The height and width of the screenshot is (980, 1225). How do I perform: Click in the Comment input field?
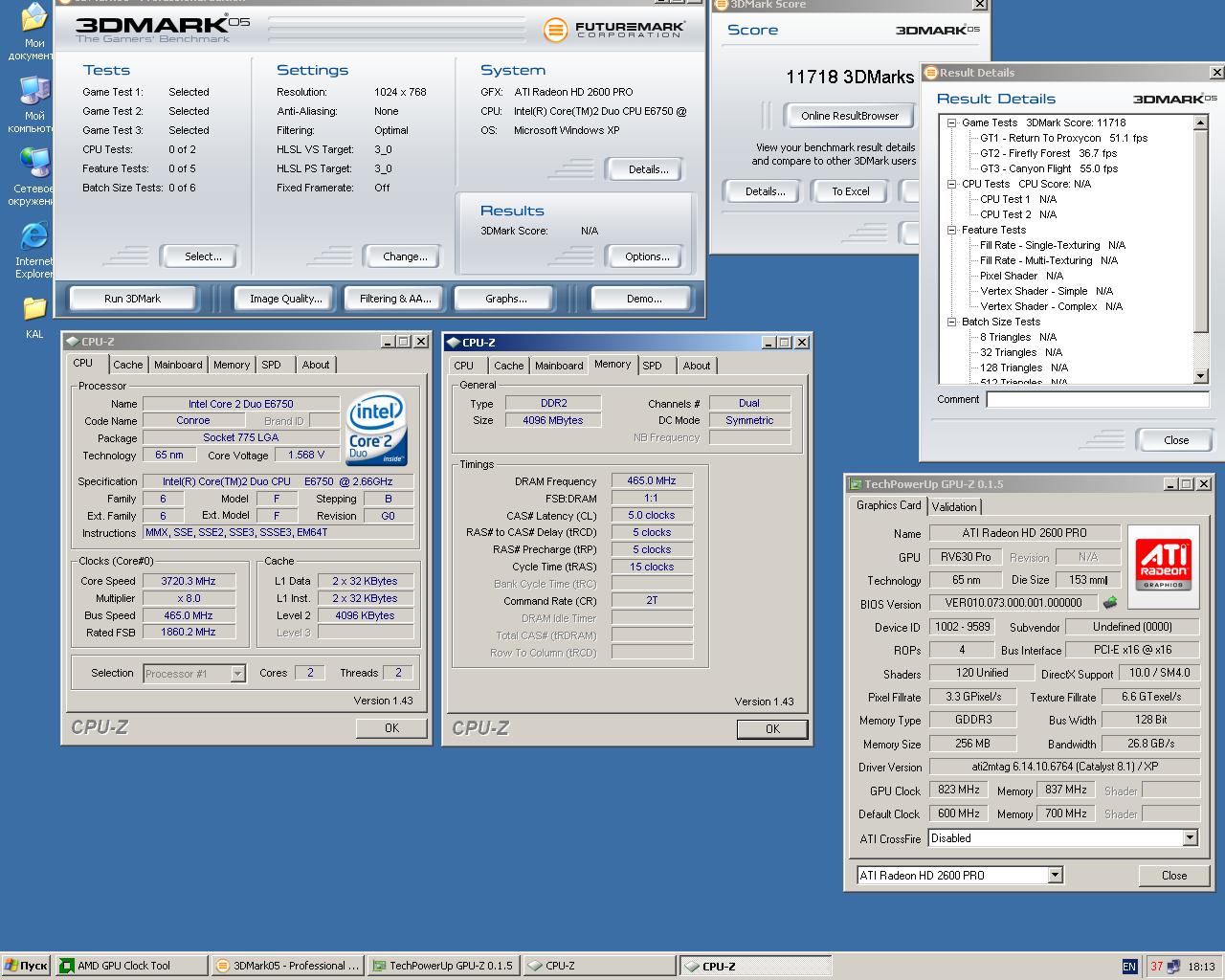[1098, 400]
